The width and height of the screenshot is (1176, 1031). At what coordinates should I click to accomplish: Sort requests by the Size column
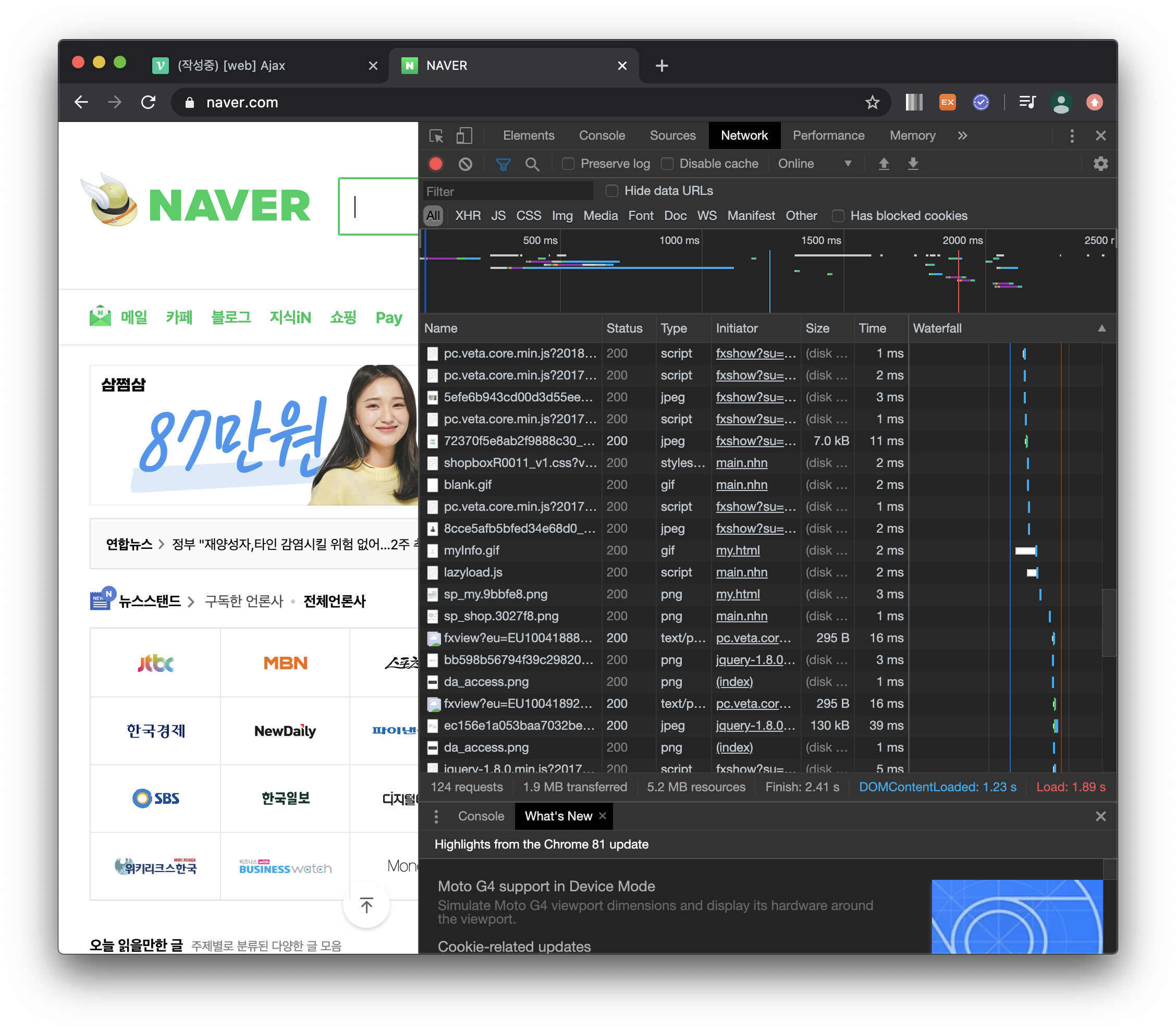click(x=827, y=328)
